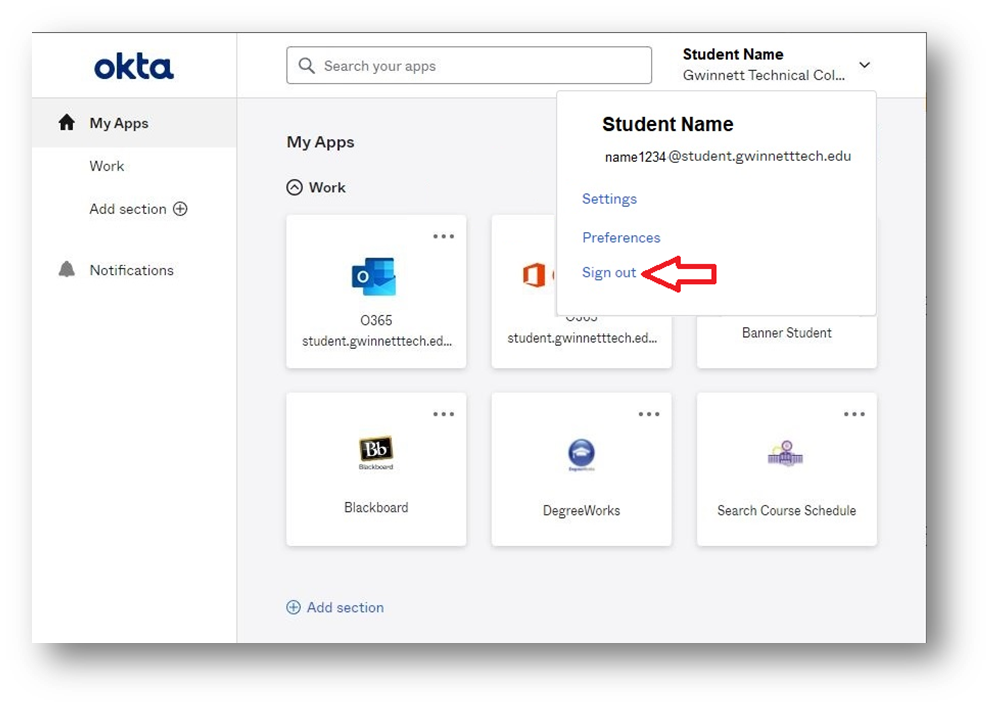Open Settings from the account menu

(609, 199)
